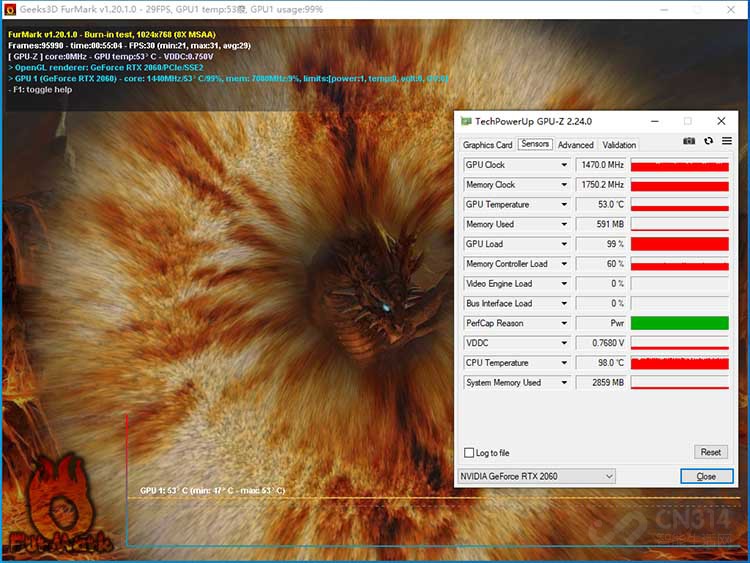Minimize the GPU-Z window
750x563 pixels.
655,121
